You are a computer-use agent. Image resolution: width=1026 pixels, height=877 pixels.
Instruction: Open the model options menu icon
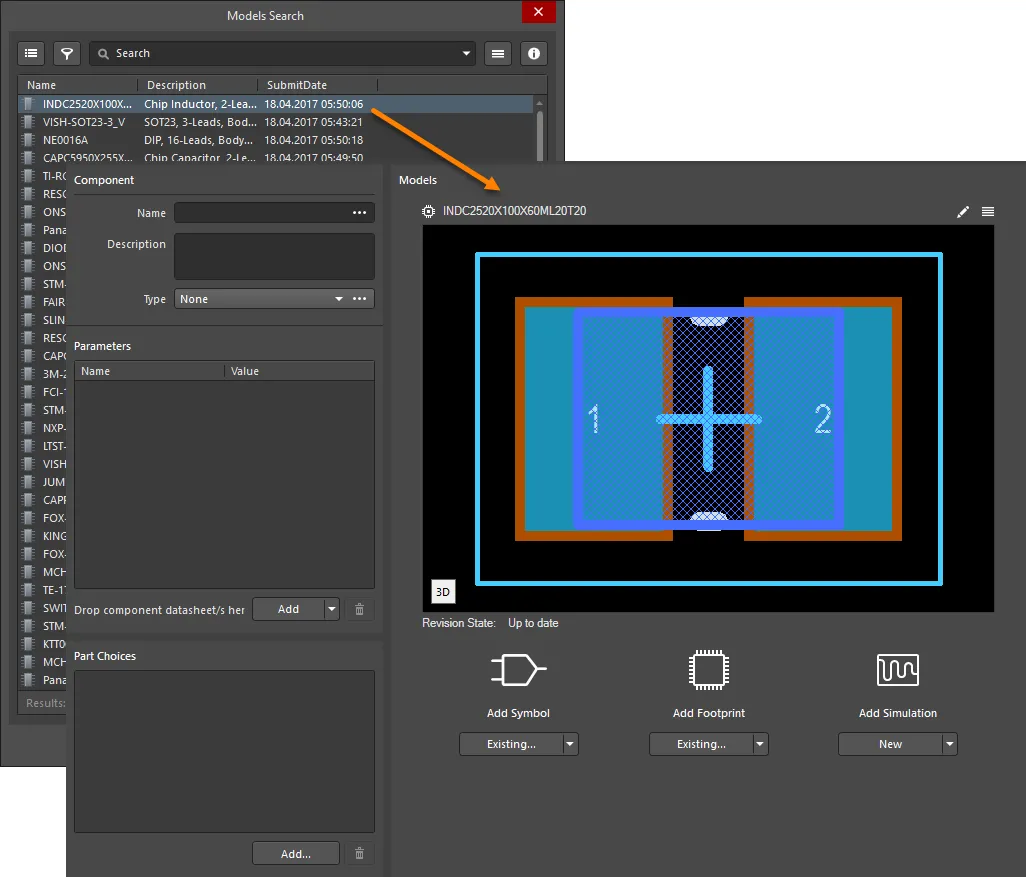coord(988,212)
